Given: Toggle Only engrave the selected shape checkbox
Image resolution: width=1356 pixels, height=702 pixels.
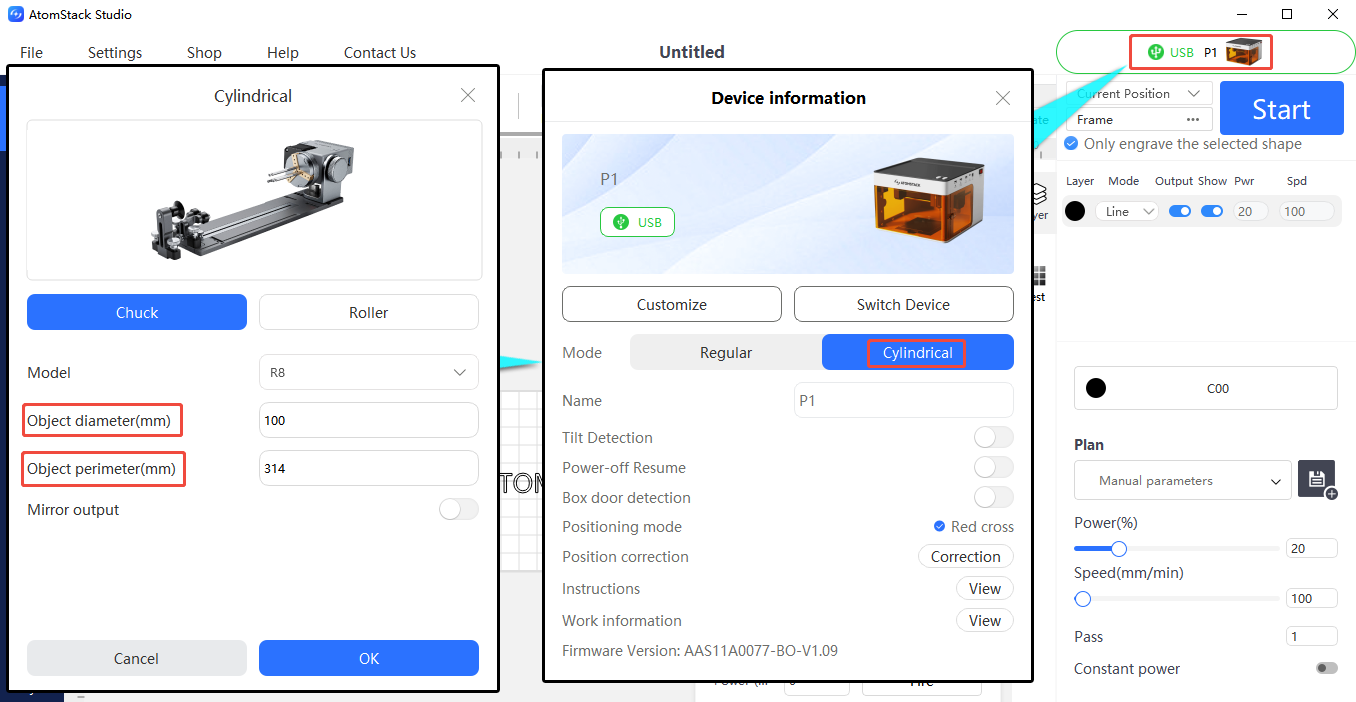Looking at the screenshot, I should point(1072,144).
